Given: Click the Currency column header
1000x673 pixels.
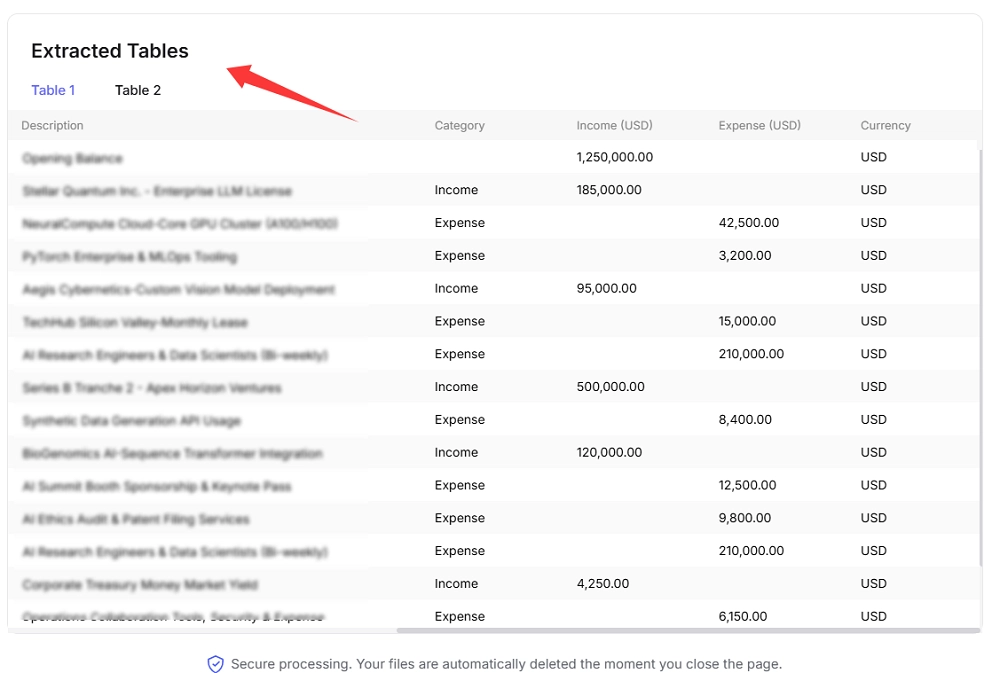Looking at the screenshot, I should pos(885,125).
